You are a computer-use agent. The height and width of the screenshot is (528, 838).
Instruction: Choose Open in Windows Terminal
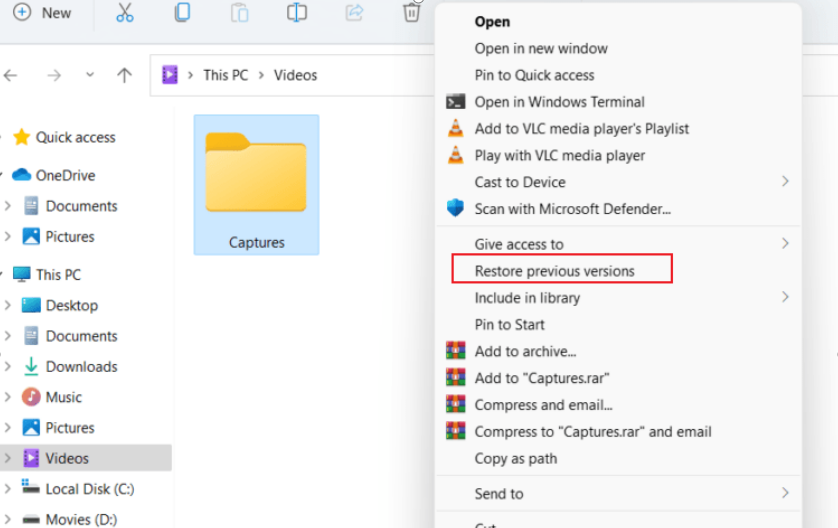coord(559,101)
